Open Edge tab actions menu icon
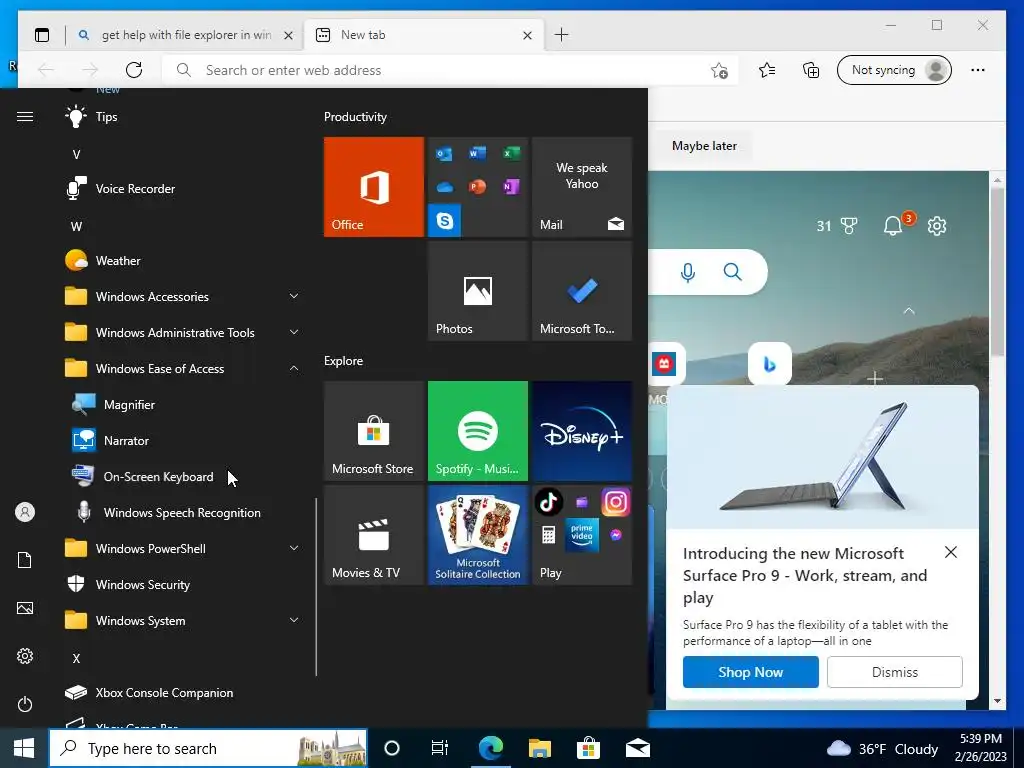The width and height of the screenshot is (1024, 768). pyautogui.click(x=42, y=35)
